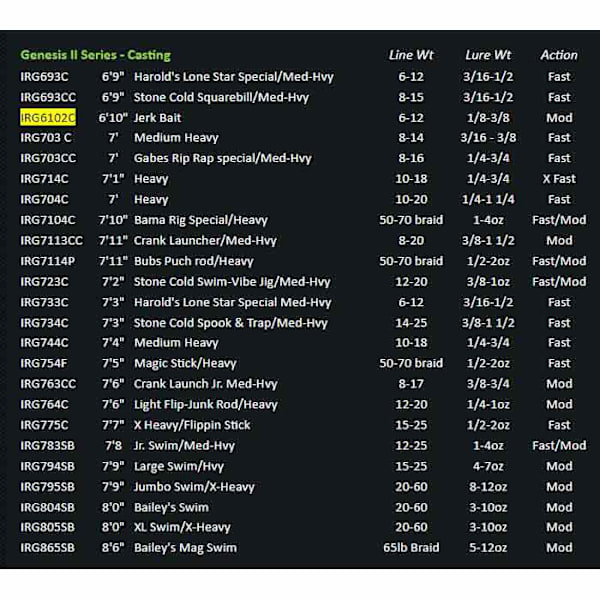The image size is (600, 600).
Task: Click Crank Launcher/Med-Hvy description
Action: coord(205,240)
